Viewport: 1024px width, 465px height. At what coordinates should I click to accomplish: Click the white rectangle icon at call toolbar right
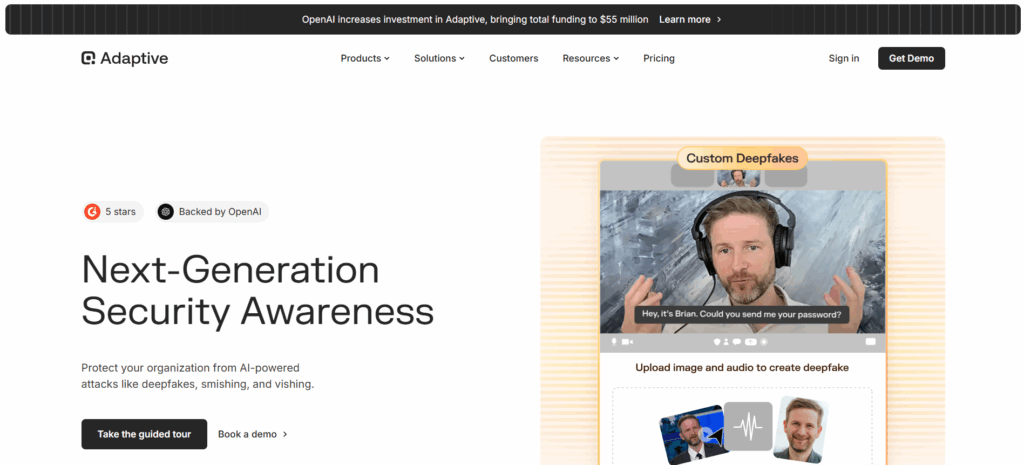871,342
